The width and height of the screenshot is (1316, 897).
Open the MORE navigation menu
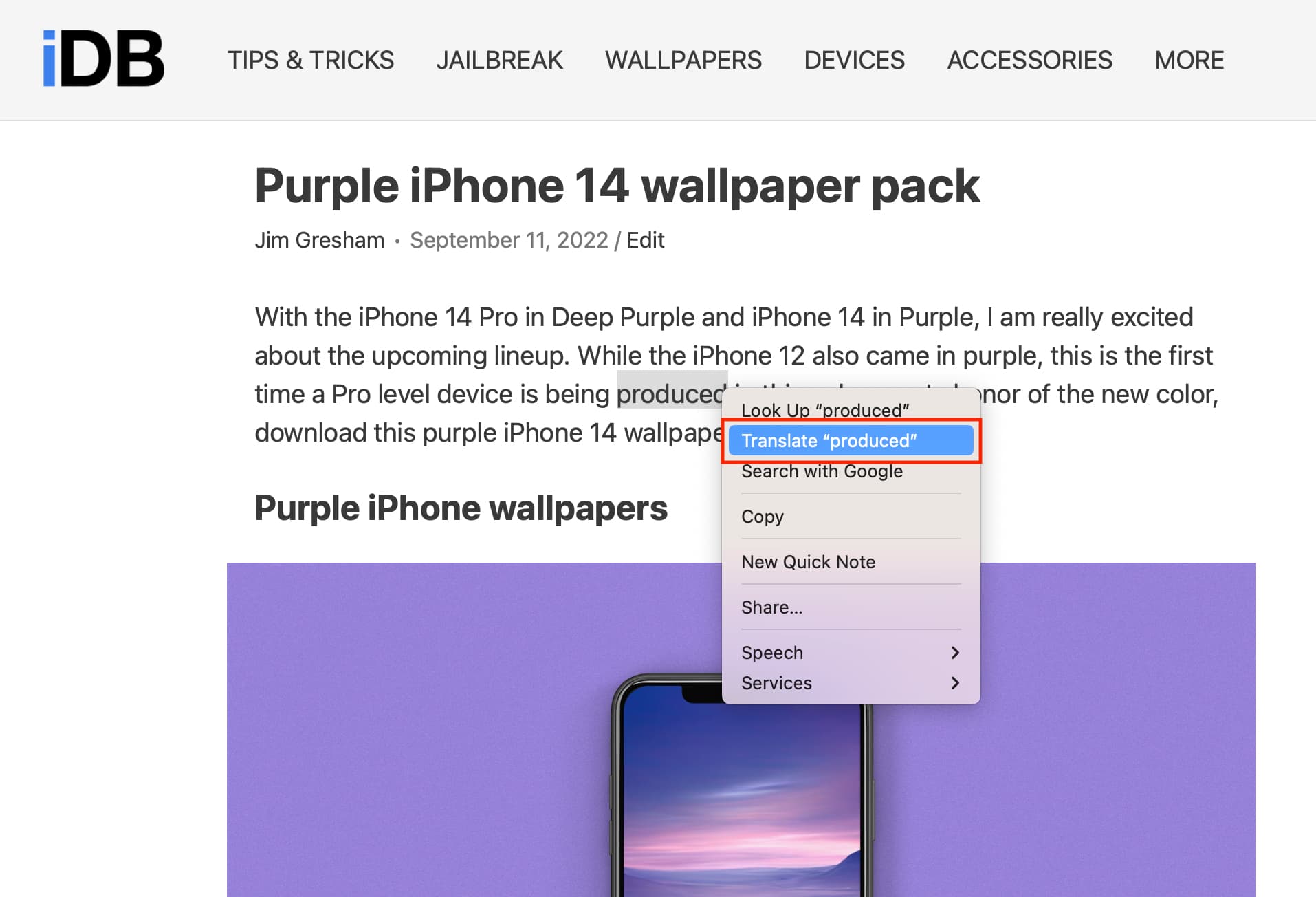pos(1189,60)
